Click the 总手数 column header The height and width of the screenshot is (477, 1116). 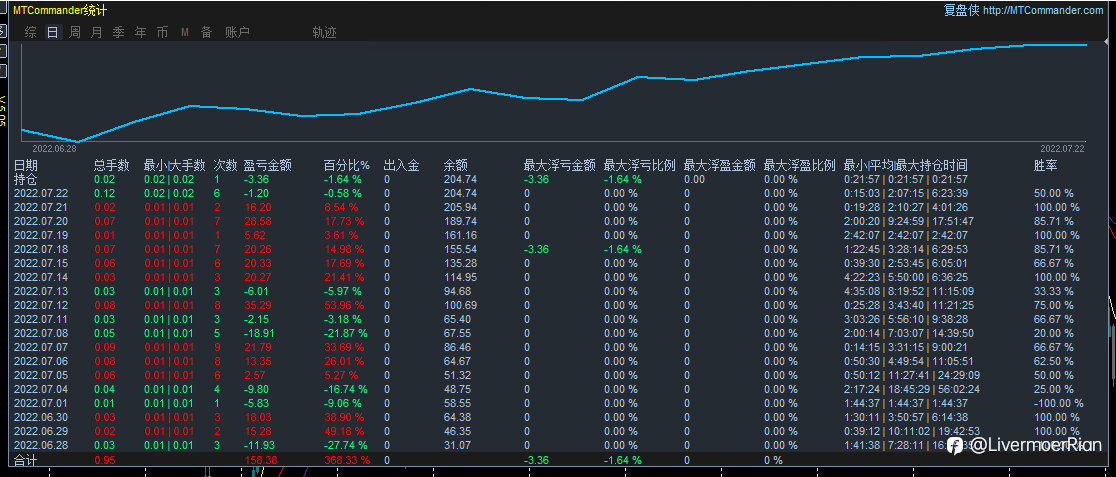(112, 165)
